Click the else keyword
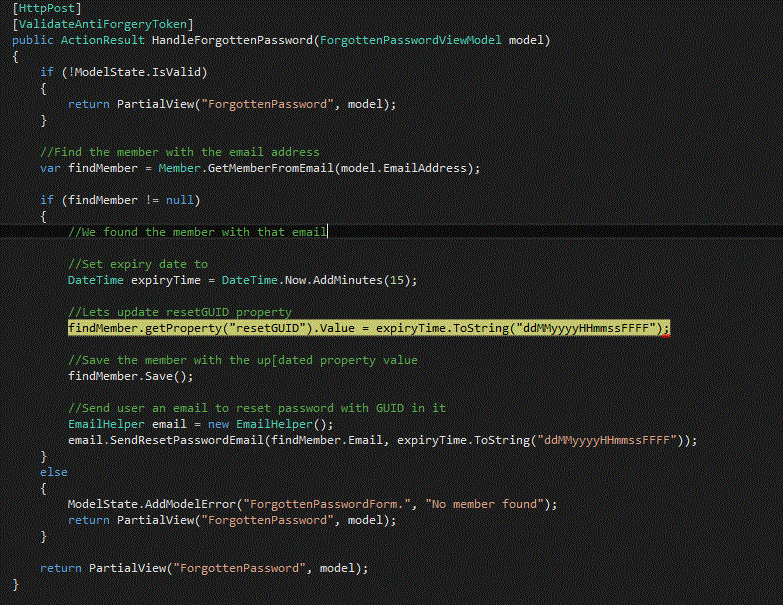 click(53, 472)
